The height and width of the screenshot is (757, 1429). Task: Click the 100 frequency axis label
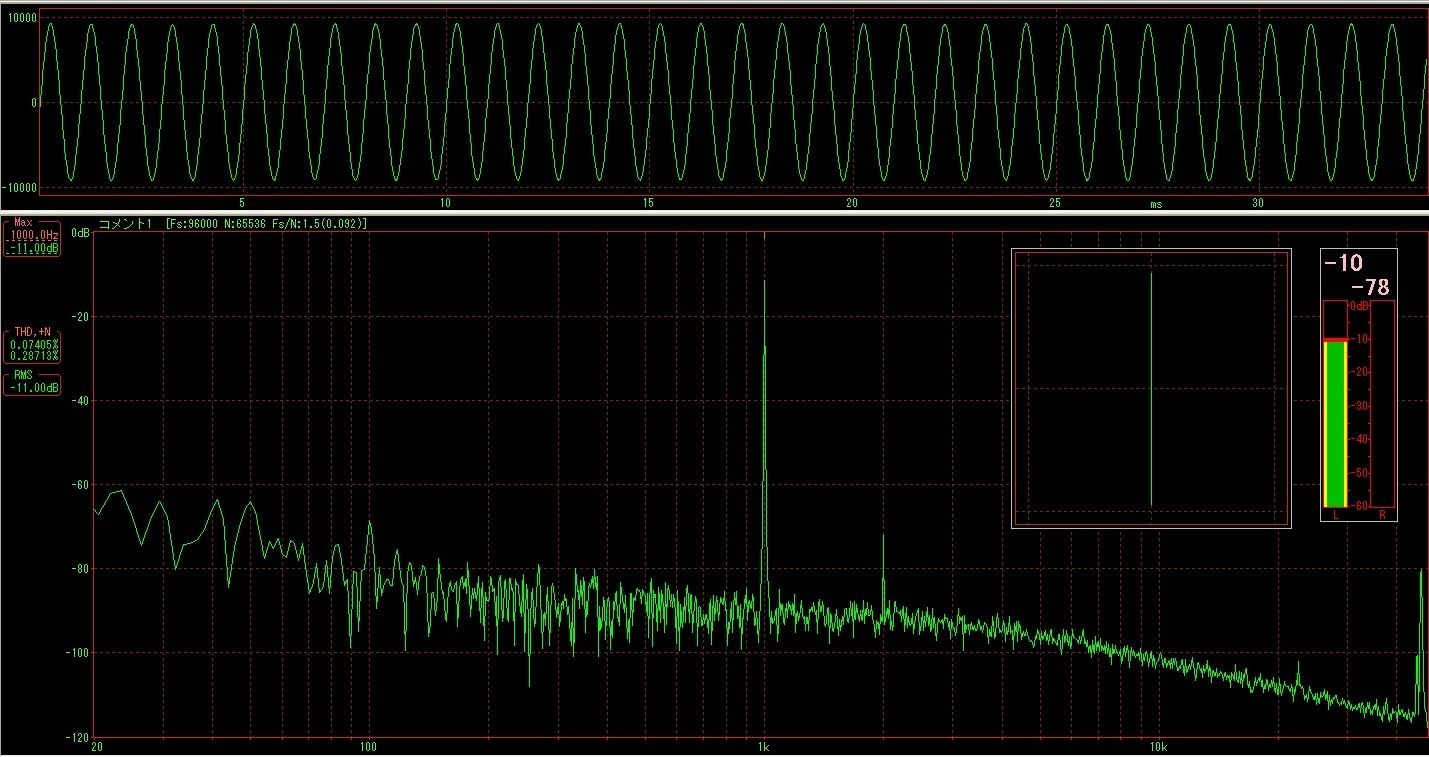pos(369,746)
